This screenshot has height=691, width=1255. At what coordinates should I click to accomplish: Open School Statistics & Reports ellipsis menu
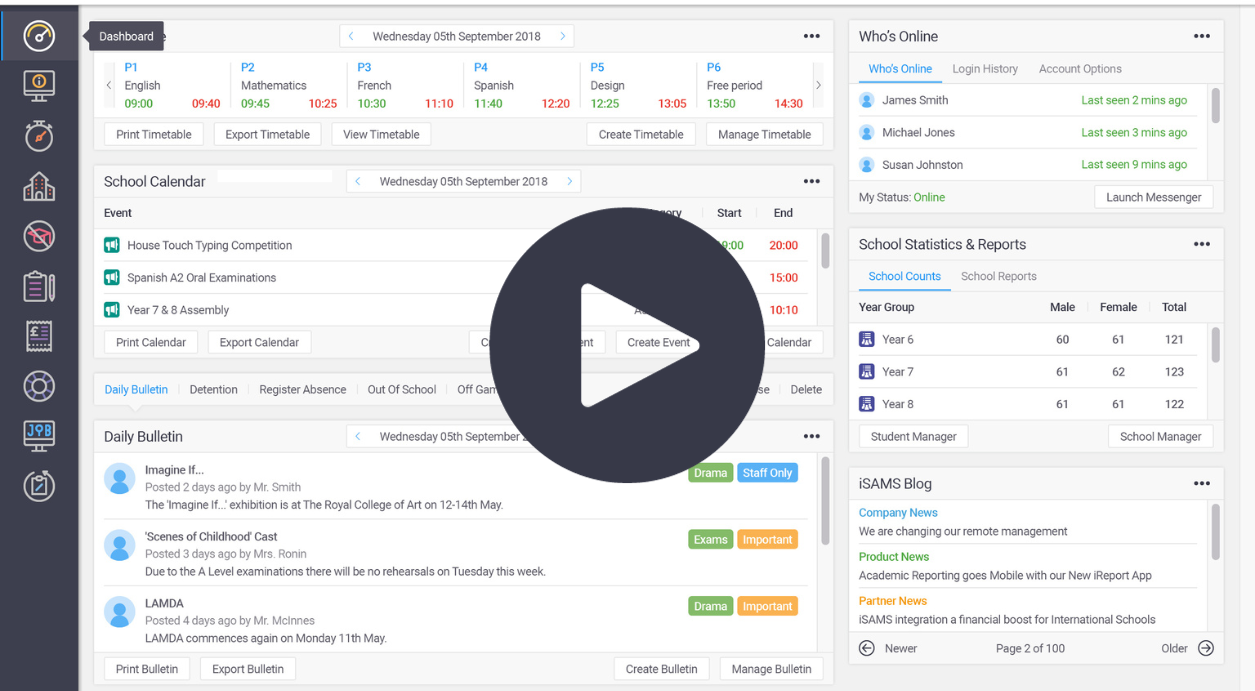click(1201, 245)
